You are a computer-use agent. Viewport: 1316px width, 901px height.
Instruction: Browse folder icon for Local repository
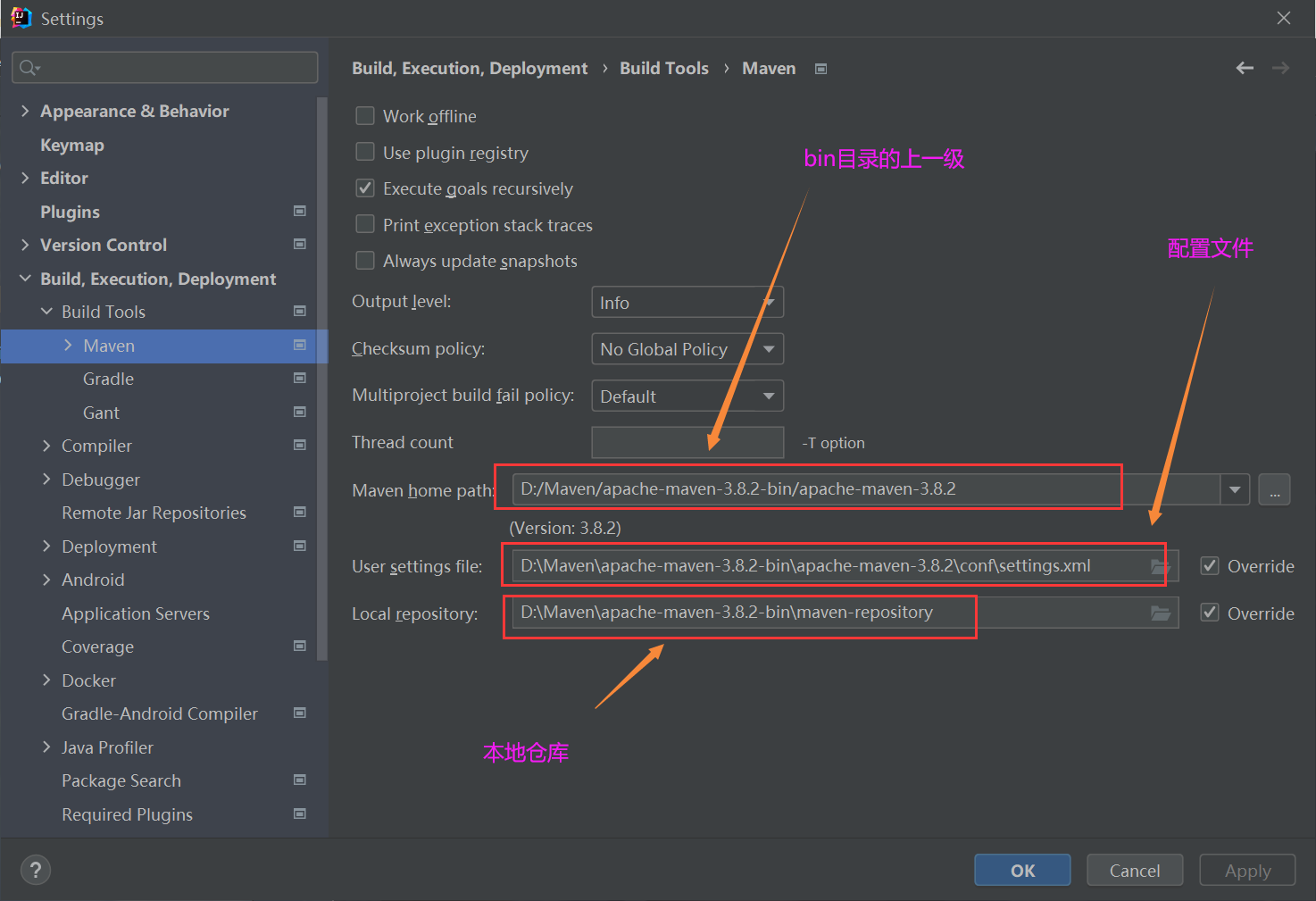(x=1161, y=613)
